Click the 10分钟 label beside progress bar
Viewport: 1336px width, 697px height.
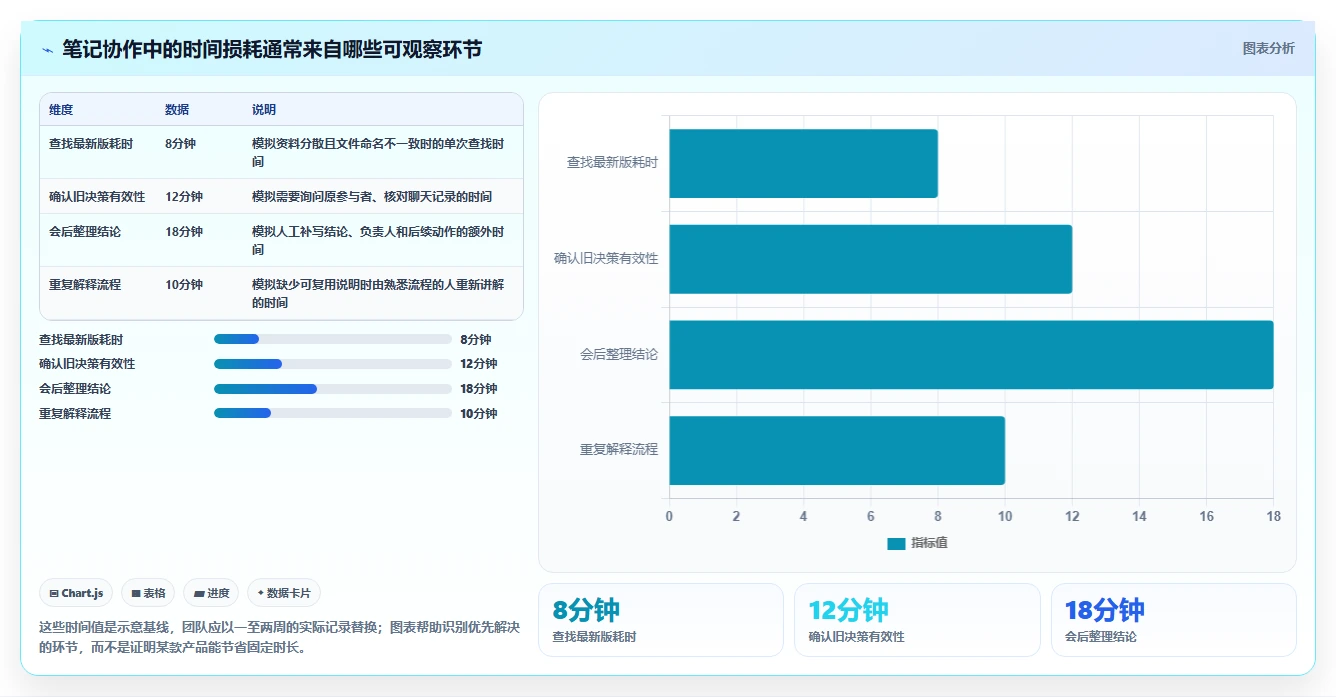[x=479, y=414]
